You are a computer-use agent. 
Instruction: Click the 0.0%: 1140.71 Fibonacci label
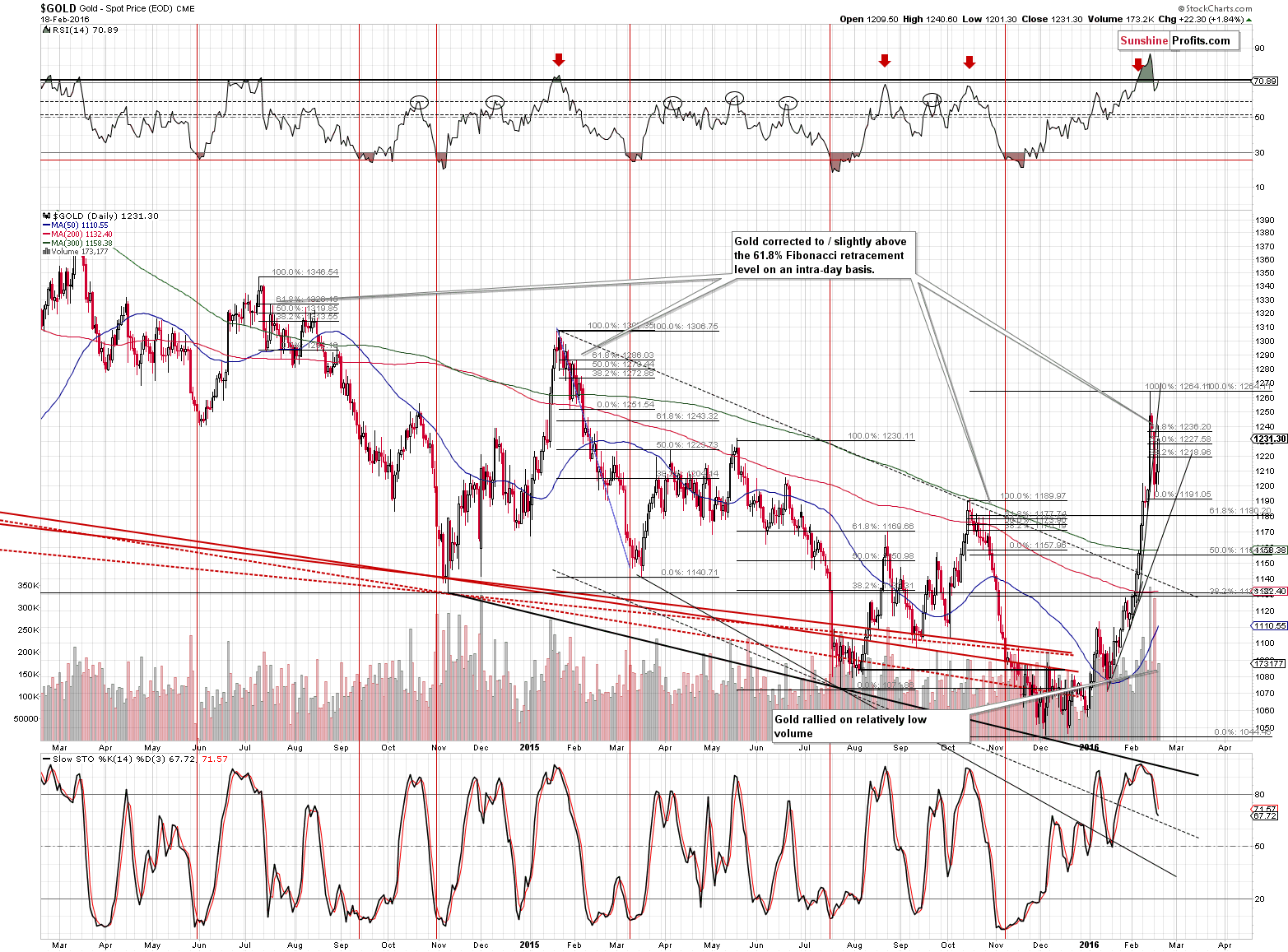(690, 573)
